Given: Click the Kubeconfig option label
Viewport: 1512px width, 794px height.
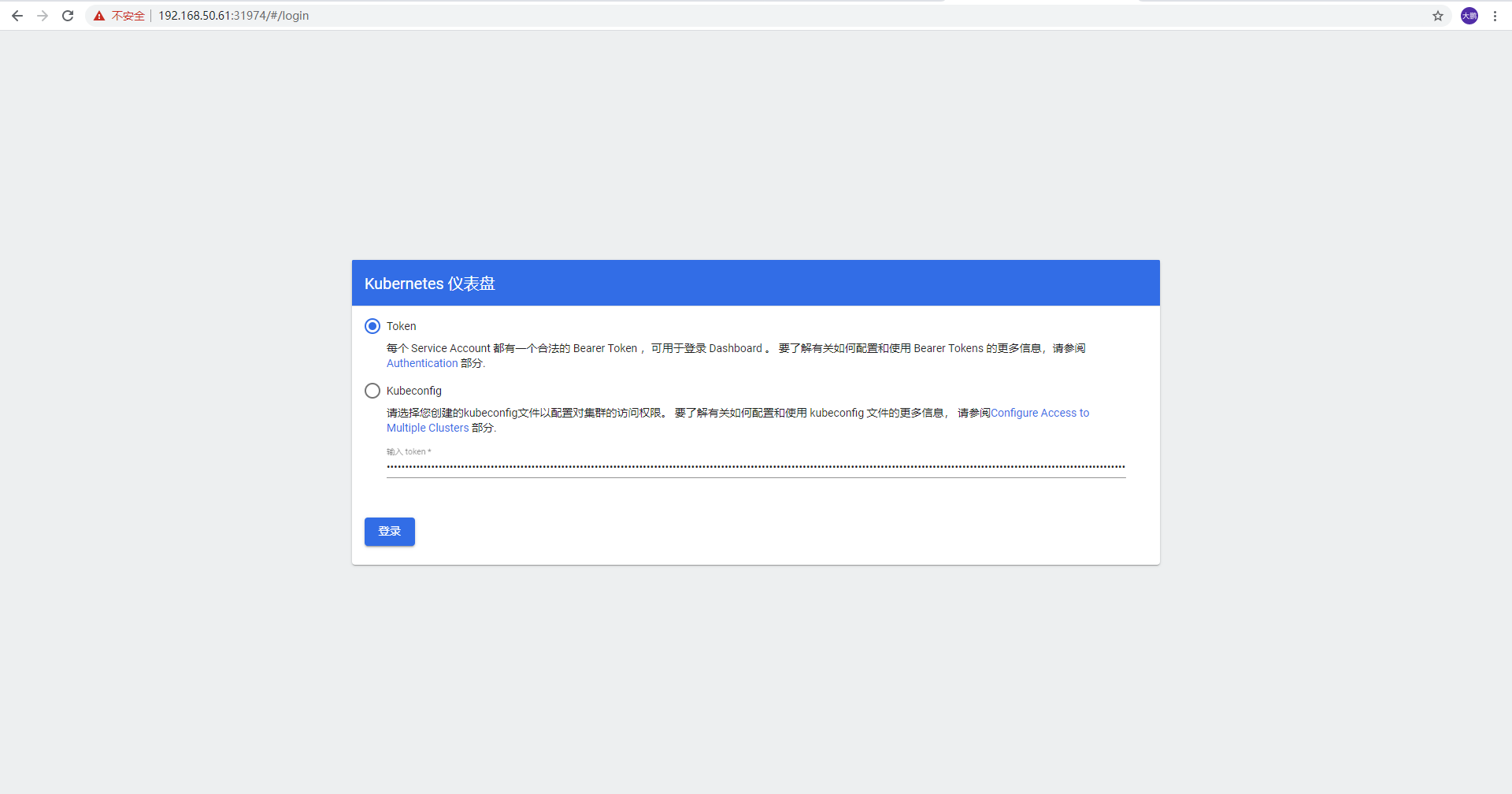Looking at the screenshot, I should [414, 391].
